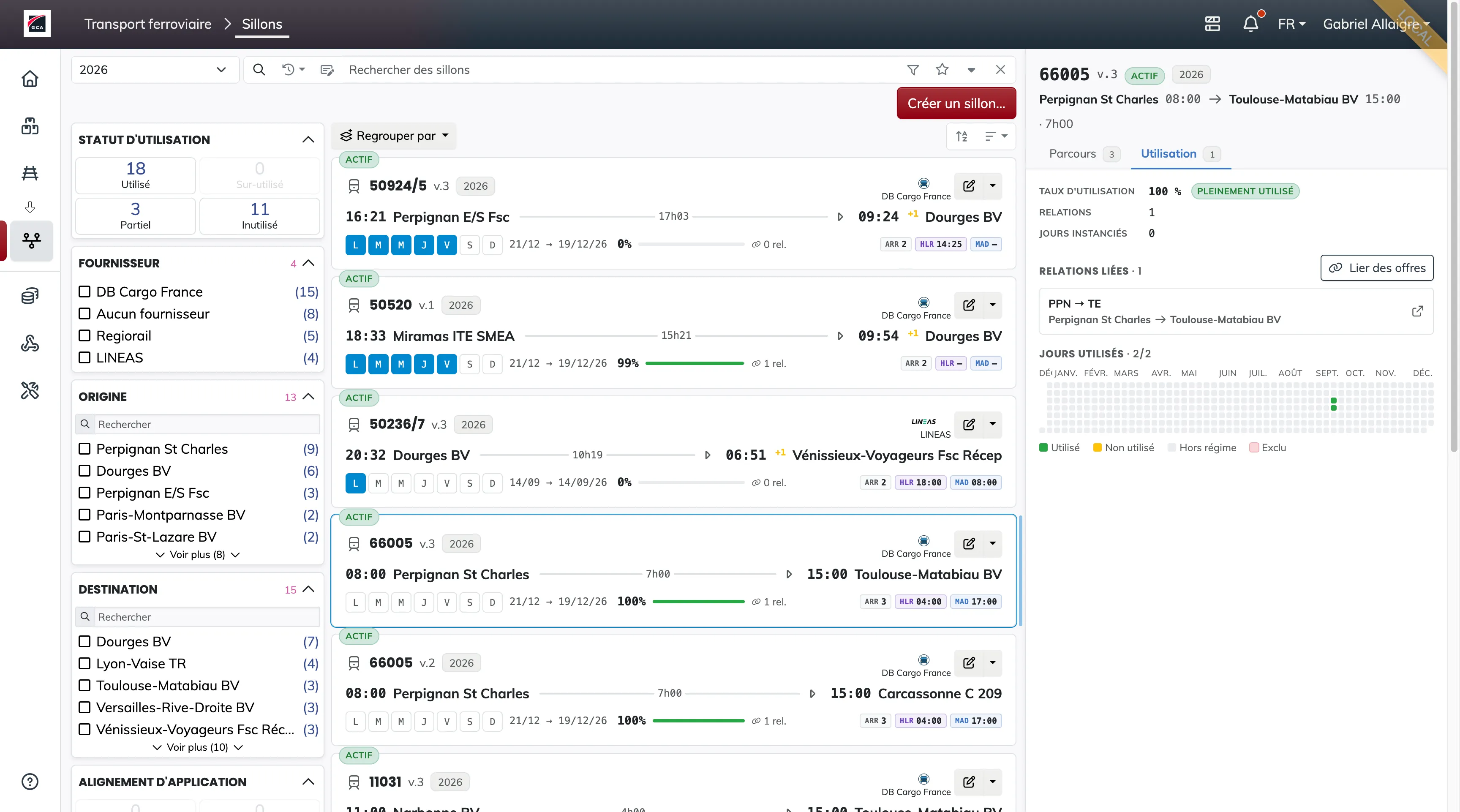This screenshot has height=812, width=1460.
Task: Click the sort order icon
Action: click(962, 136)
